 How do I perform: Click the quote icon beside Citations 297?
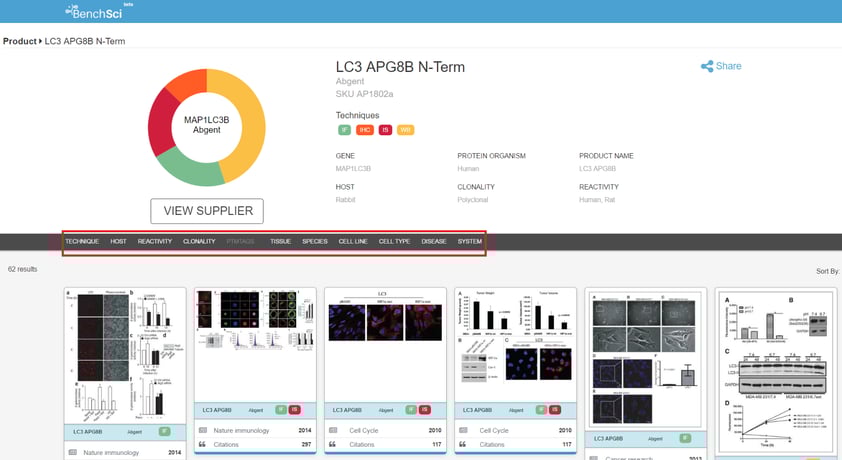pos(202,444)
